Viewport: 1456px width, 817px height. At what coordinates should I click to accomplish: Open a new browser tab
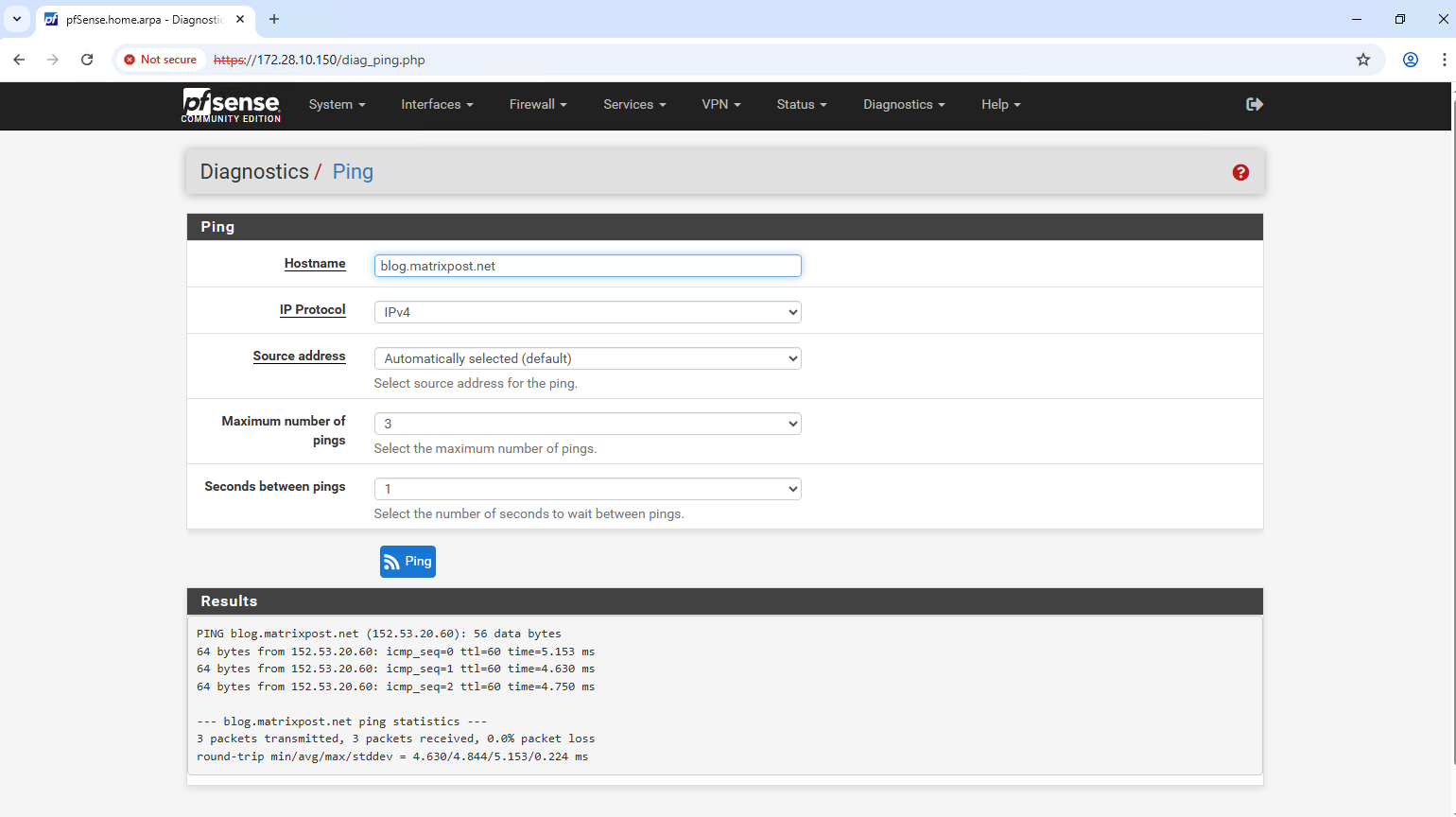pos(274,19)
